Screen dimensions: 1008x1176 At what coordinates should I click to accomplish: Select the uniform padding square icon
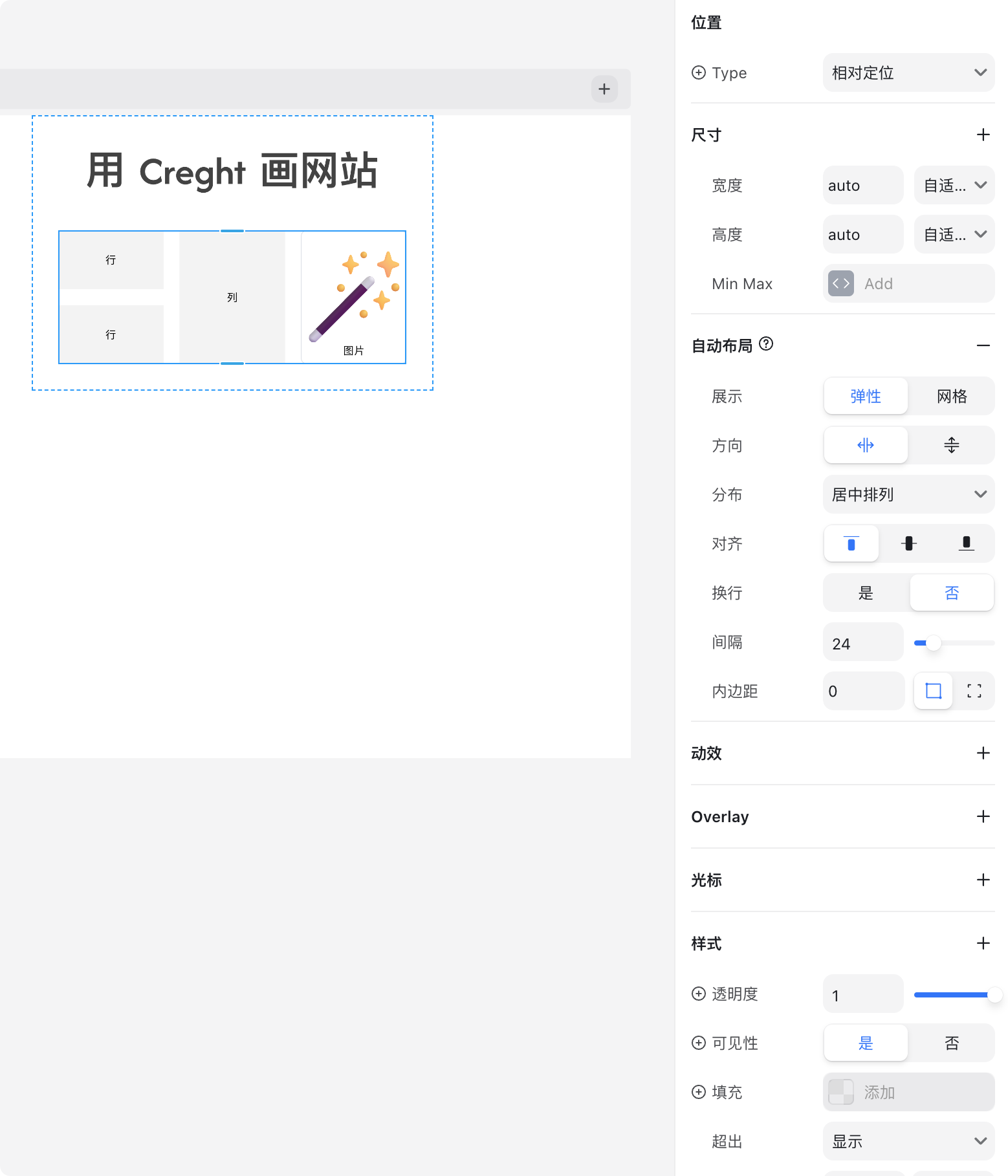[933, 691]
